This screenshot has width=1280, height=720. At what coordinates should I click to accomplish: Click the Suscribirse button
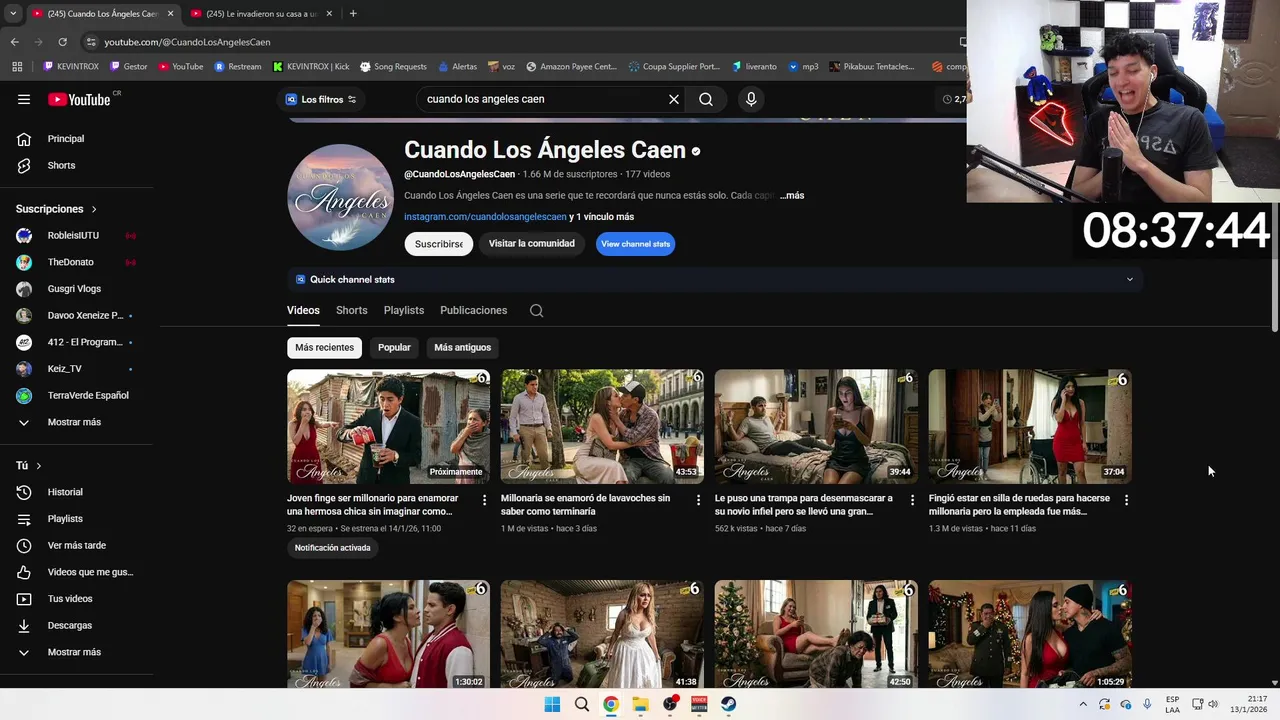438,244
